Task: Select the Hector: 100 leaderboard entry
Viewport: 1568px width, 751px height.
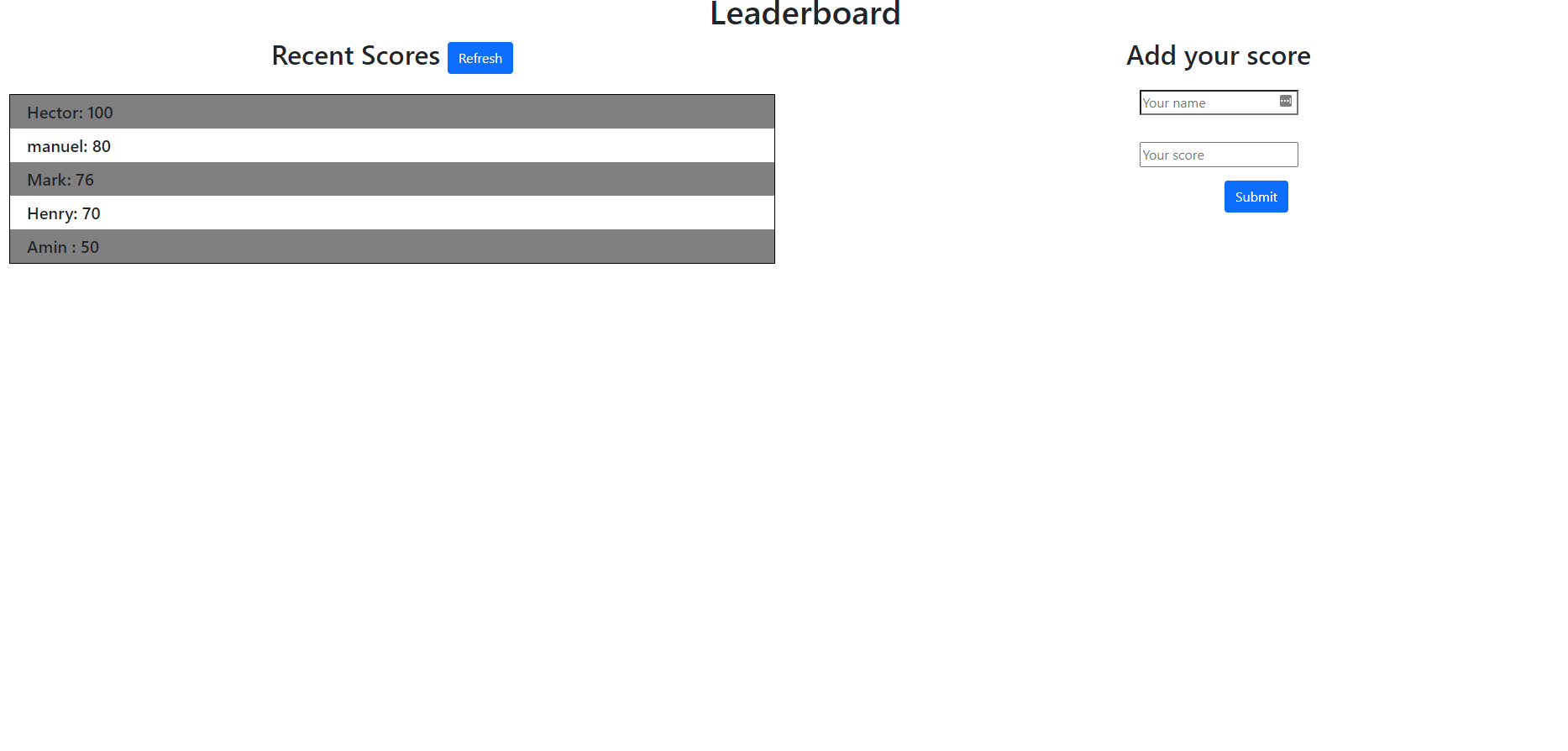Action: pyautogui.click(x=391, y=112)
